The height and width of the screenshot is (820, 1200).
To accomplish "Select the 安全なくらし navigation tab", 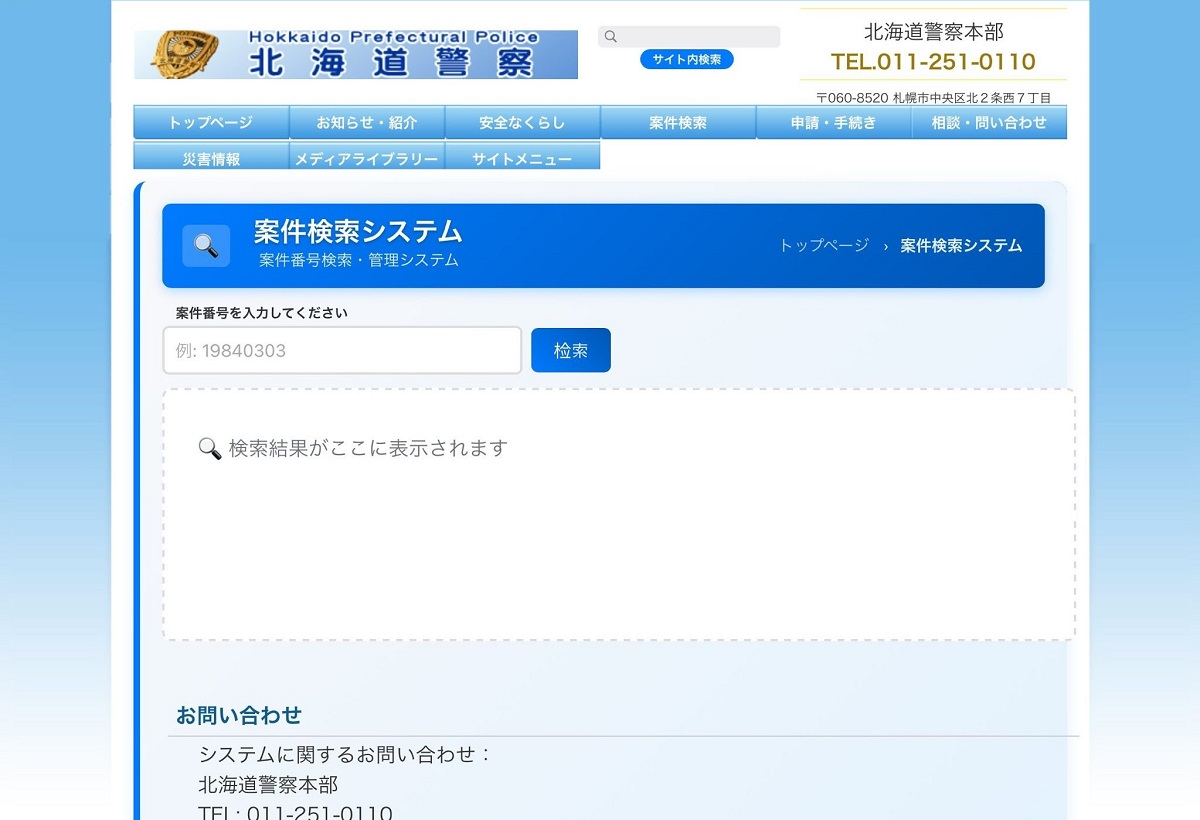I will point(522,122).
